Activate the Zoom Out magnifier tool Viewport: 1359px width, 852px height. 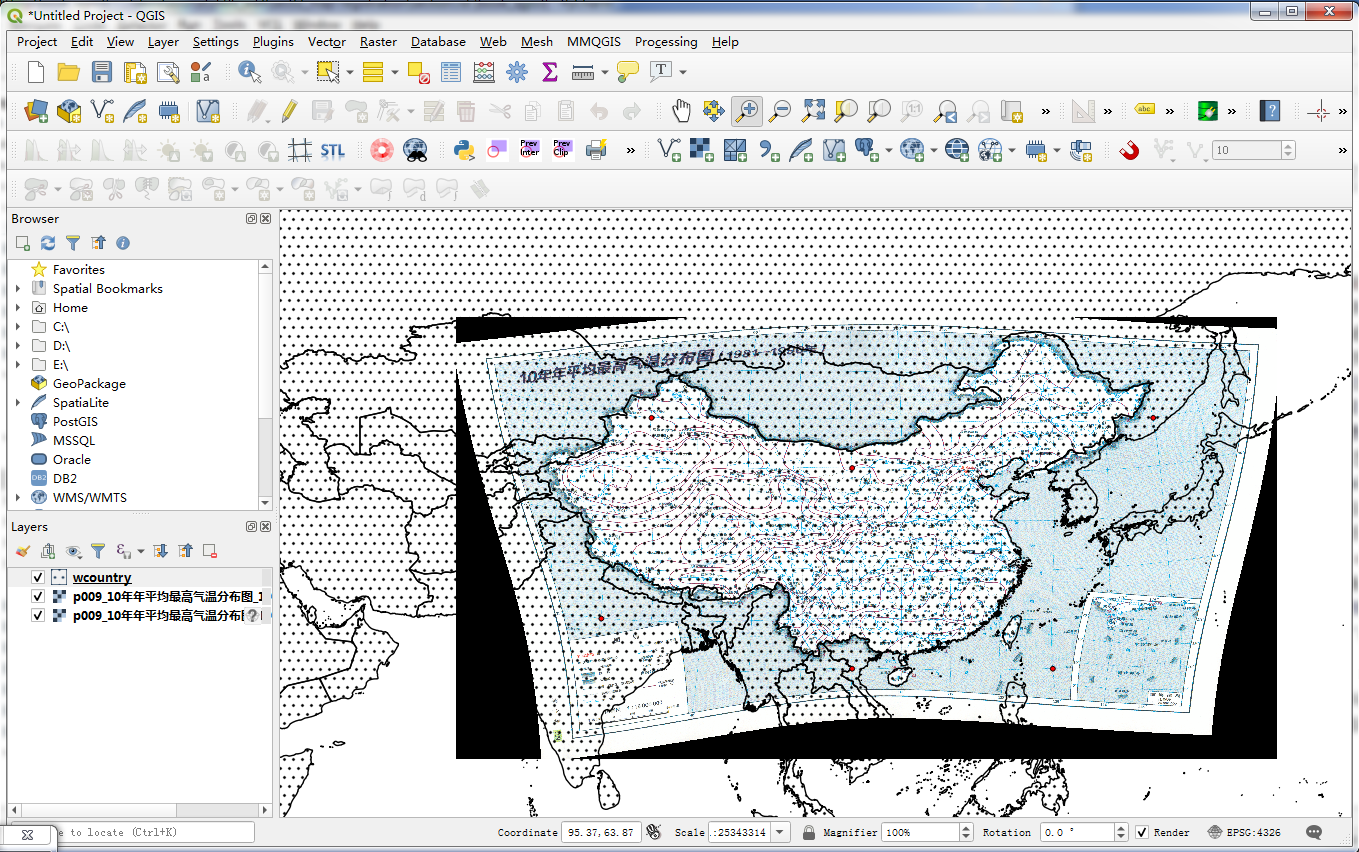click(780, 111)
